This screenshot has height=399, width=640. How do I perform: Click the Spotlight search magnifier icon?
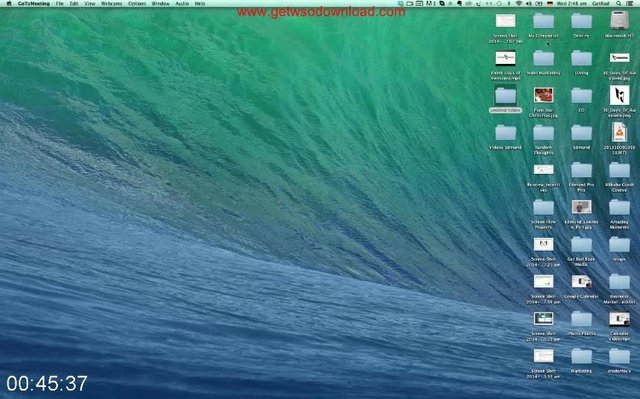[x=619, y=3]
